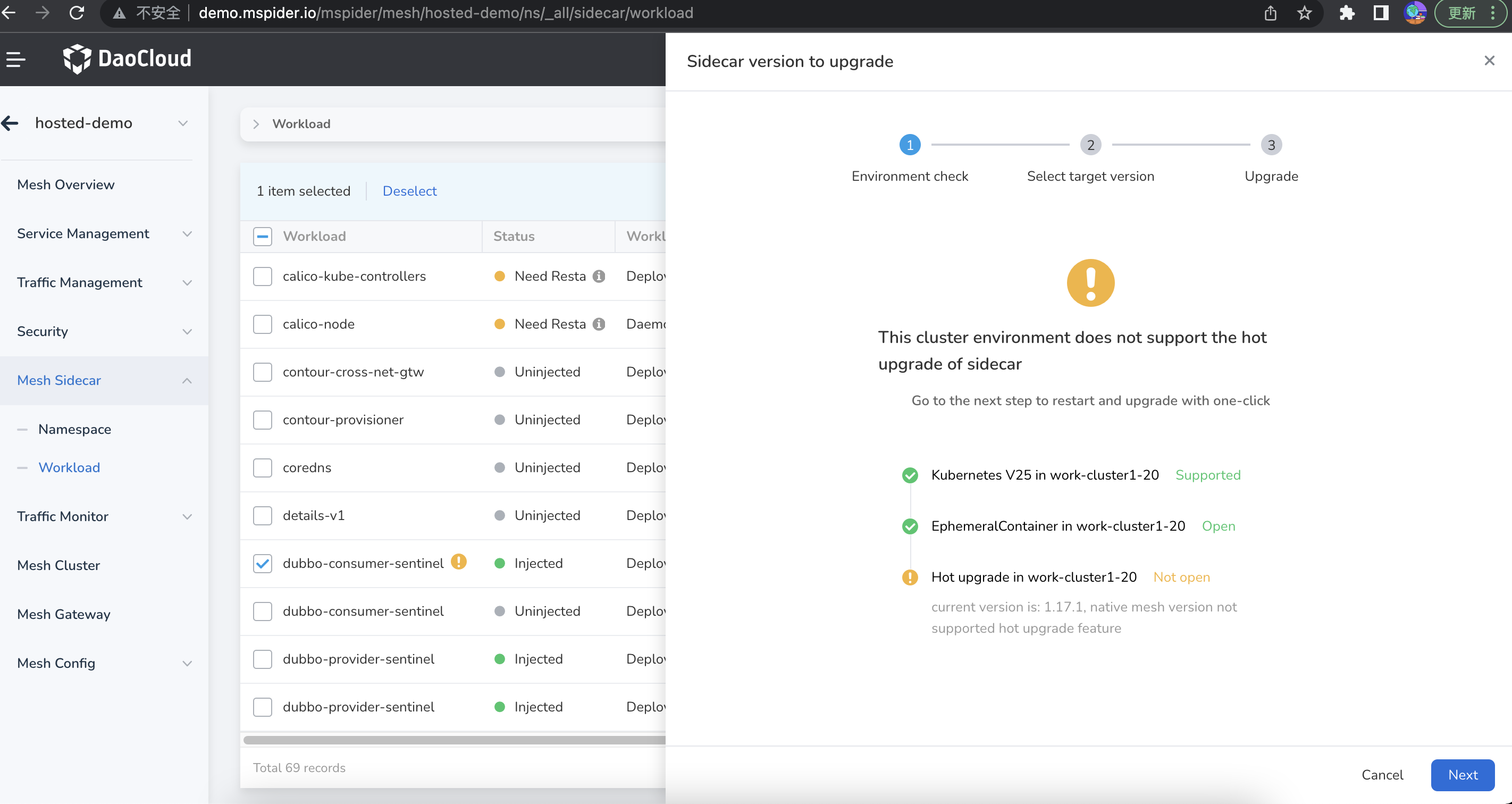
Task: Check first dubbo-provider-sentinel checkbox
Action: [x=263, y=659]
